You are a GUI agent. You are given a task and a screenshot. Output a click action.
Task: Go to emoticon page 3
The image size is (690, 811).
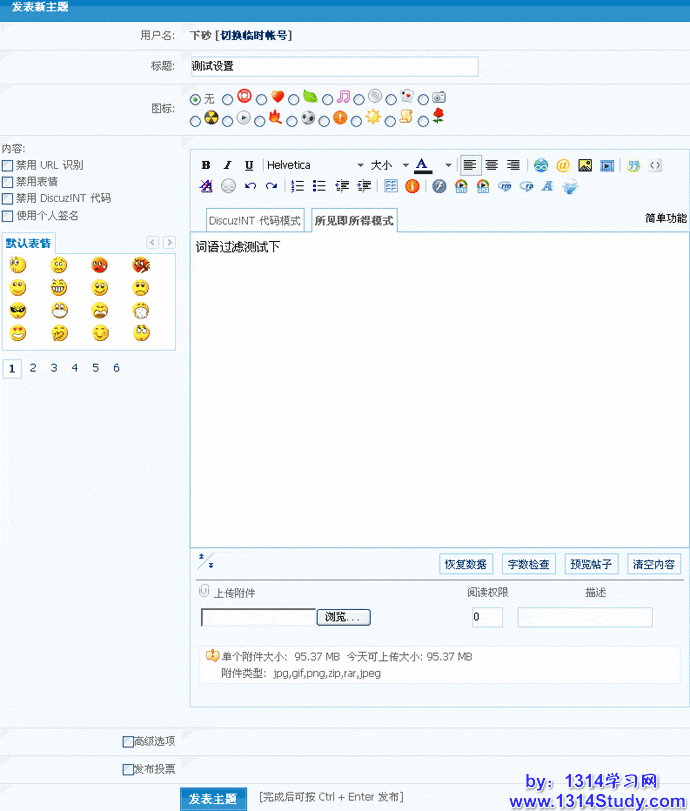[x=54, y=368]
